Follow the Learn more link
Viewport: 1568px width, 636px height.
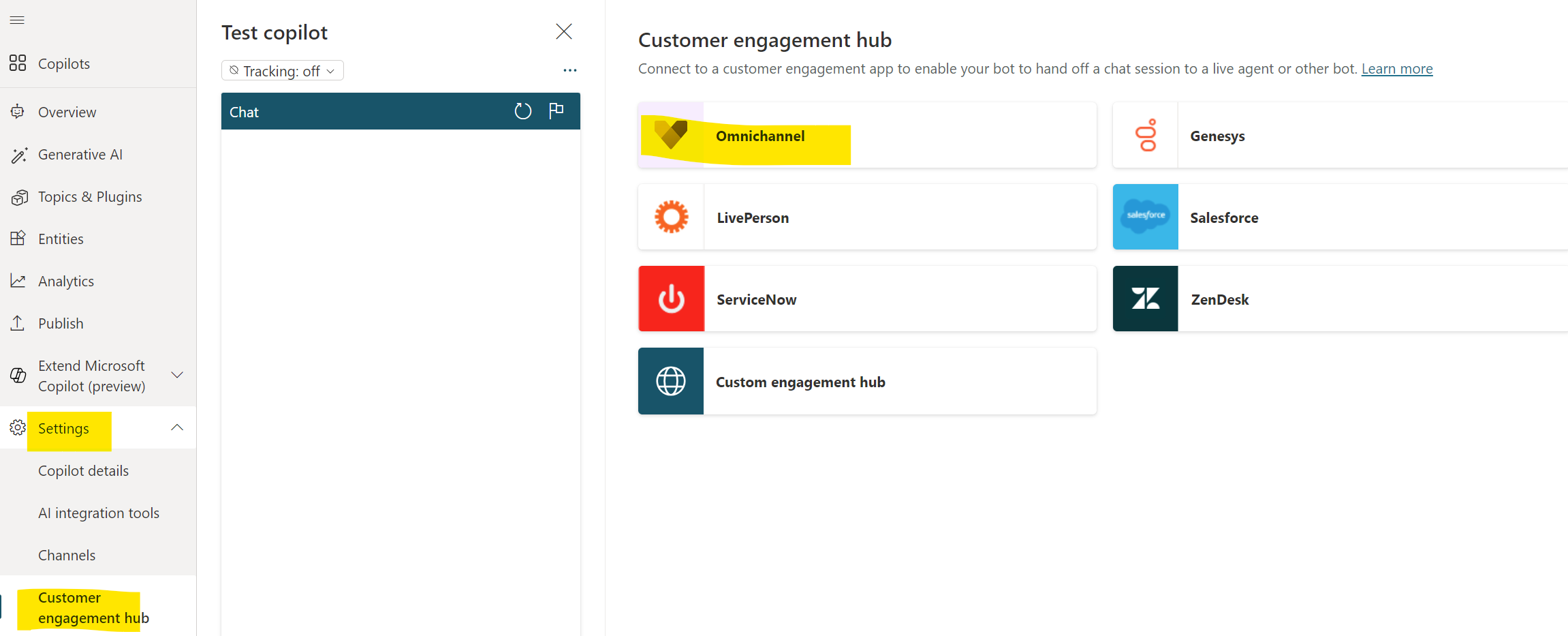click(1397, 69)
